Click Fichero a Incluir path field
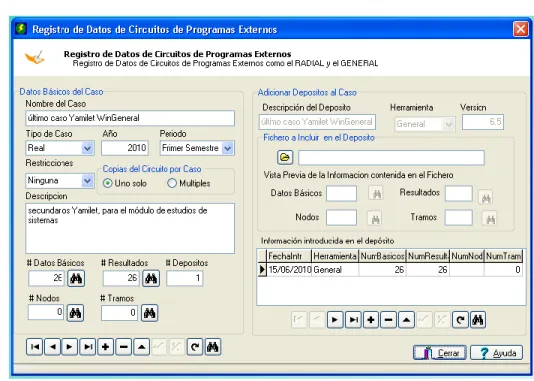Viewport: 534px width, 381px height. point(391,158)
